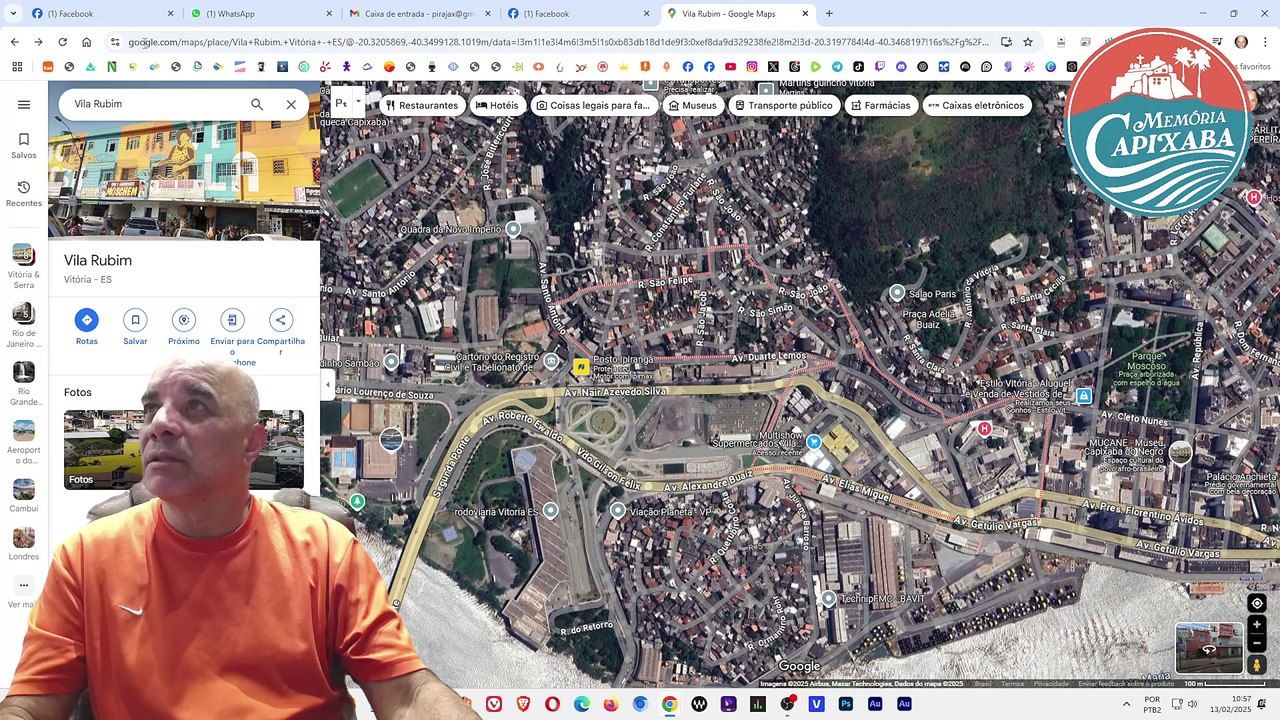Filter map by Museus chip
Screen dimensions: 1280x720
(x=693, y=105)
